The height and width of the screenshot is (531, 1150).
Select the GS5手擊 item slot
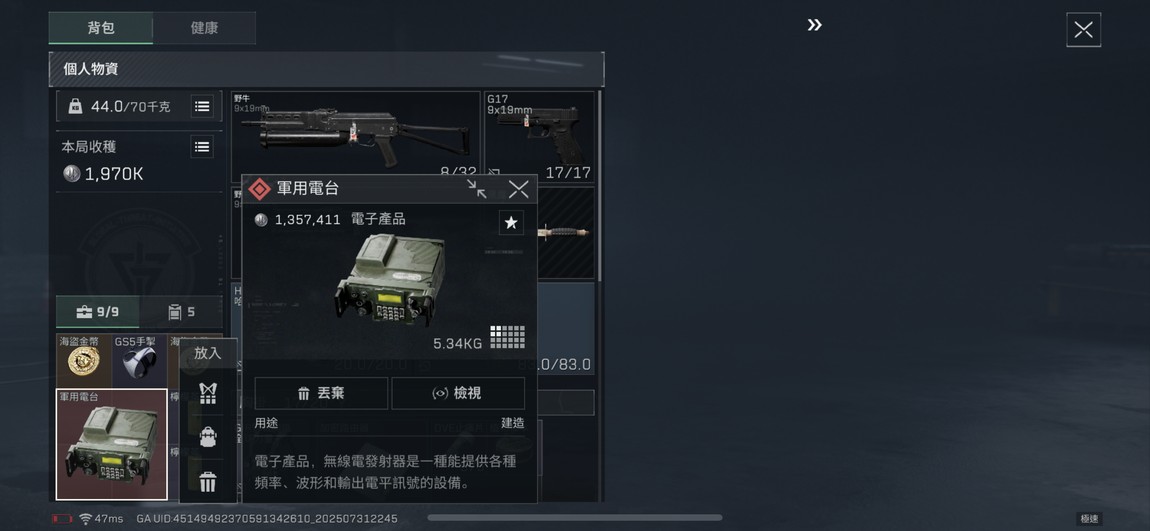(139, 360)
